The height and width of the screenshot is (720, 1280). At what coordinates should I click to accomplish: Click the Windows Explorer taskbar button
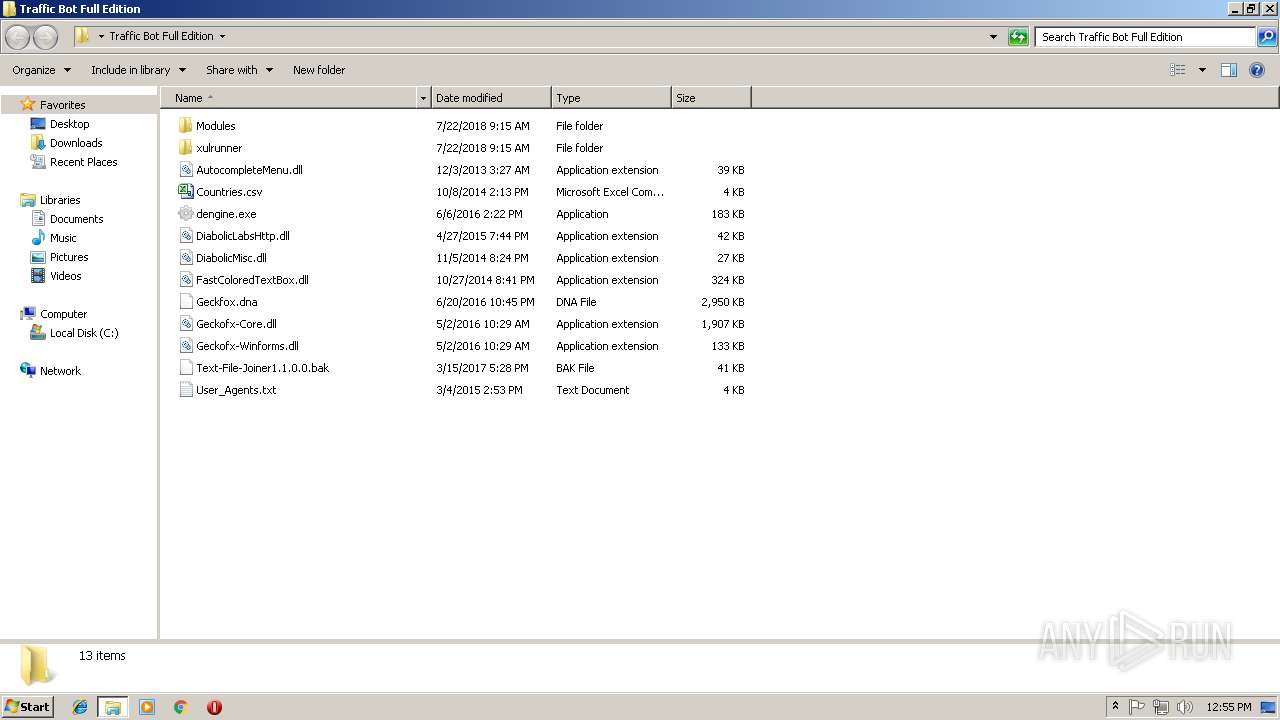(x=113, y=707)
